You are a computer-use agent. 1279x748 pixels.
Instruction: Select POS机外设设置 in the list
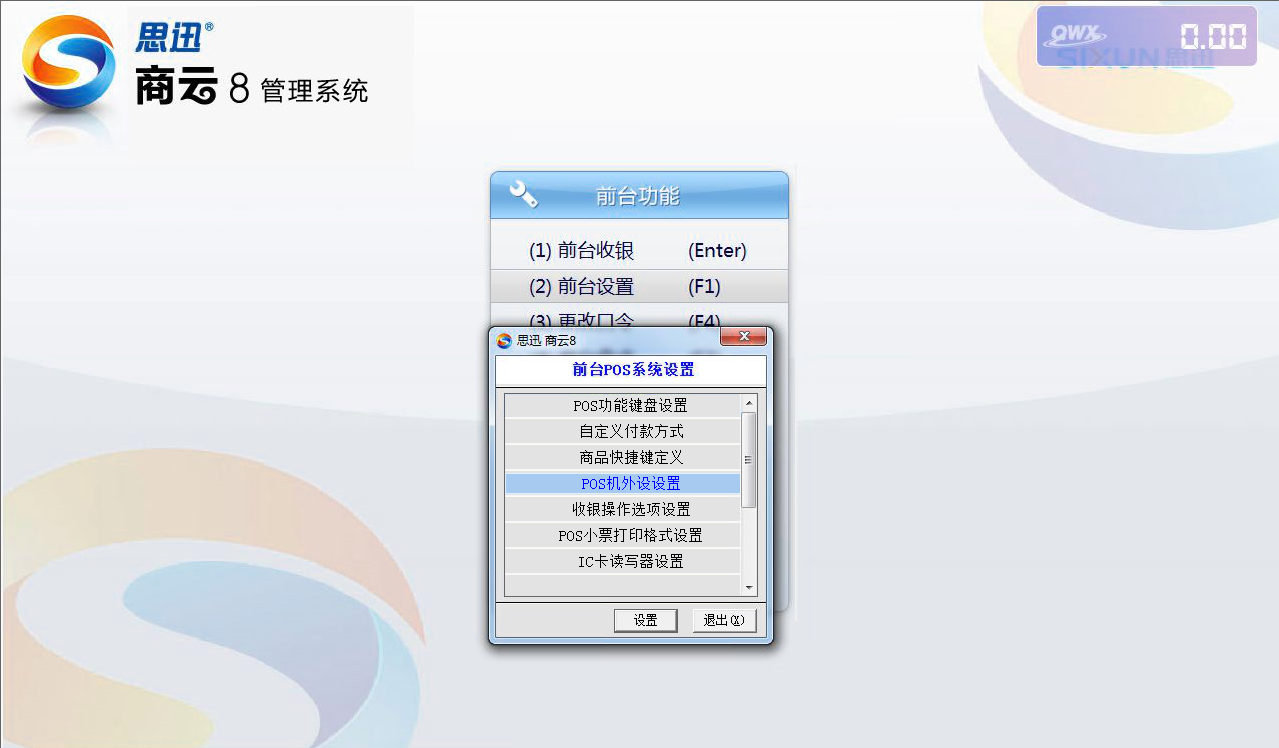[622, 484]
